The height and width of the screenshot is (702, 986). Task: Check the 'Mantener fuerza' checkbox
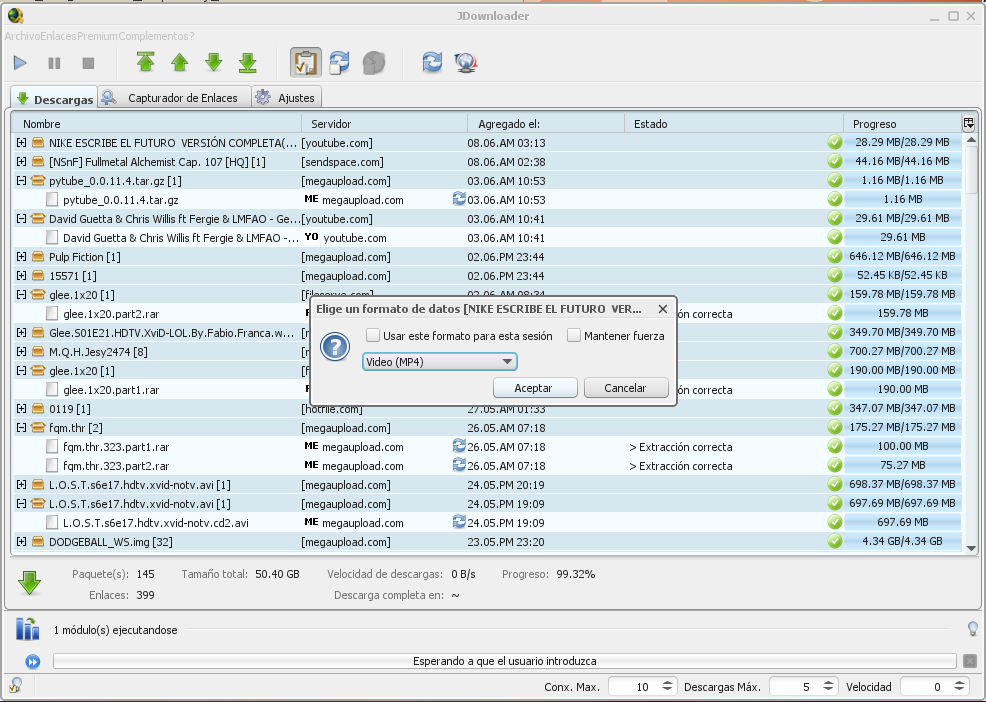point(573,335)
